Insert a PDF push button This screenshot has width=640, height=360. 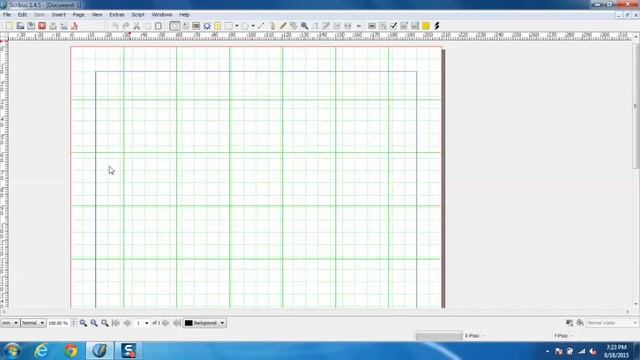[x=372, y=26]
